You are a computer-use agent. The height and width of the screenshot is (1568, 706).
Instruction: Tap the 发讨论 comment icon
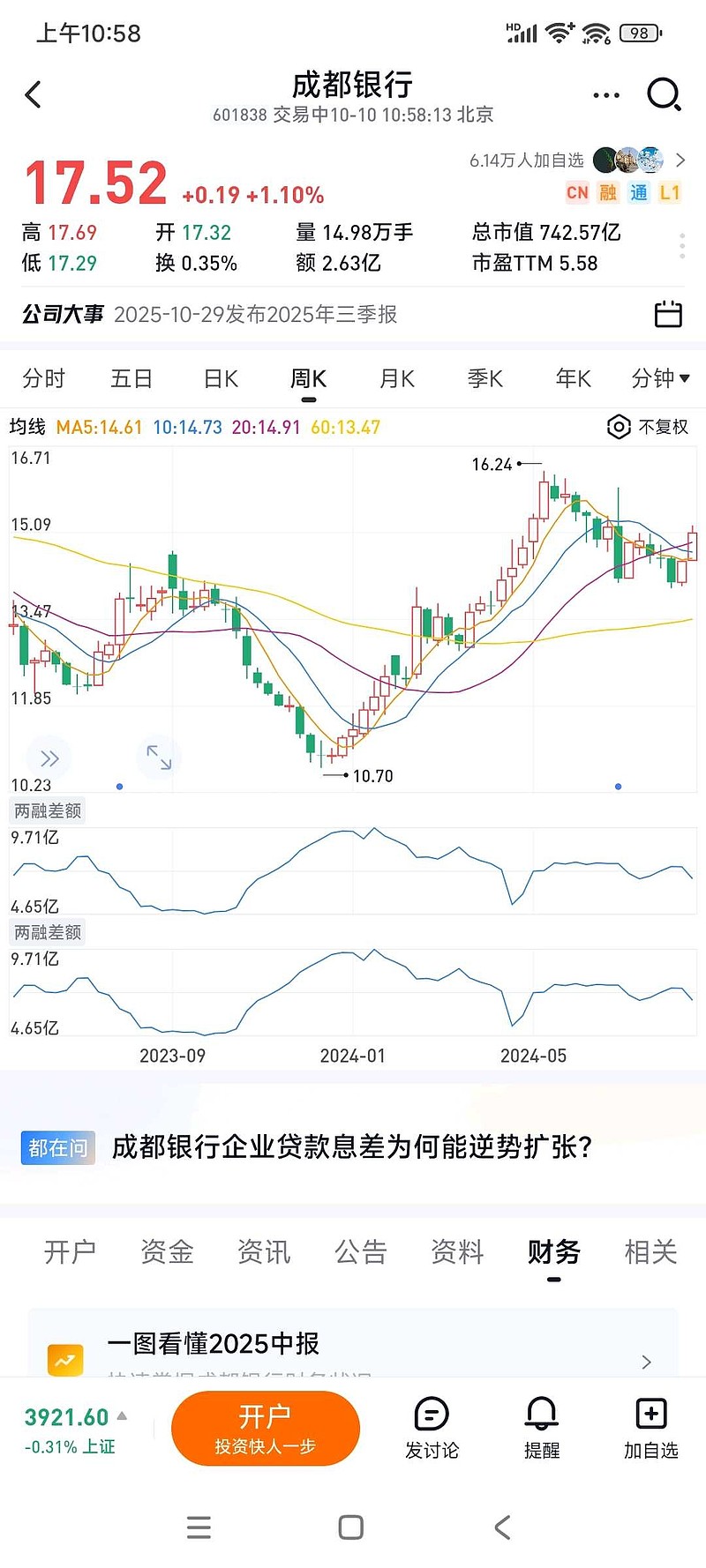[x=432, y=1428]
